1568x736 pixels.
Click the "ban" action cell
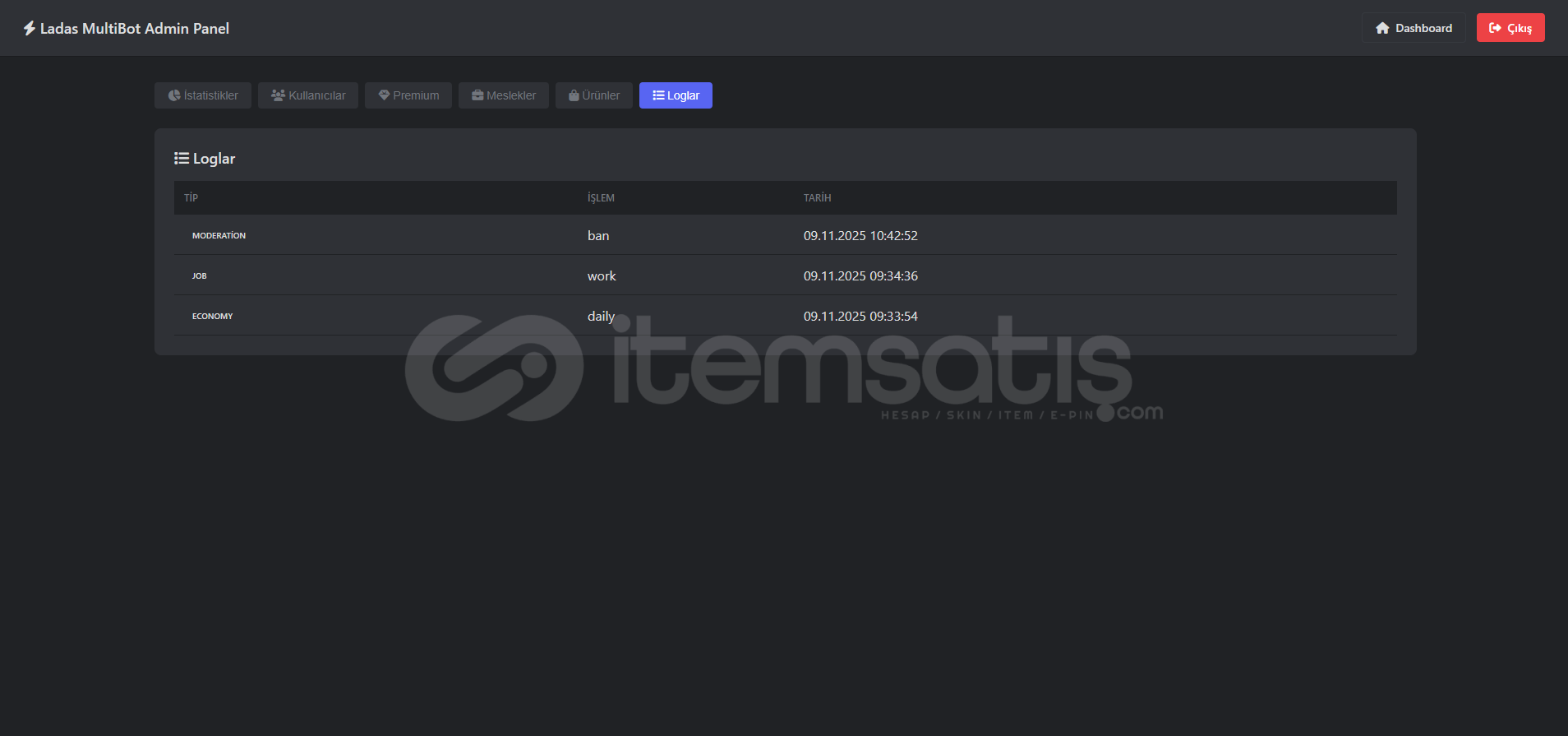(x=598, y=236)
